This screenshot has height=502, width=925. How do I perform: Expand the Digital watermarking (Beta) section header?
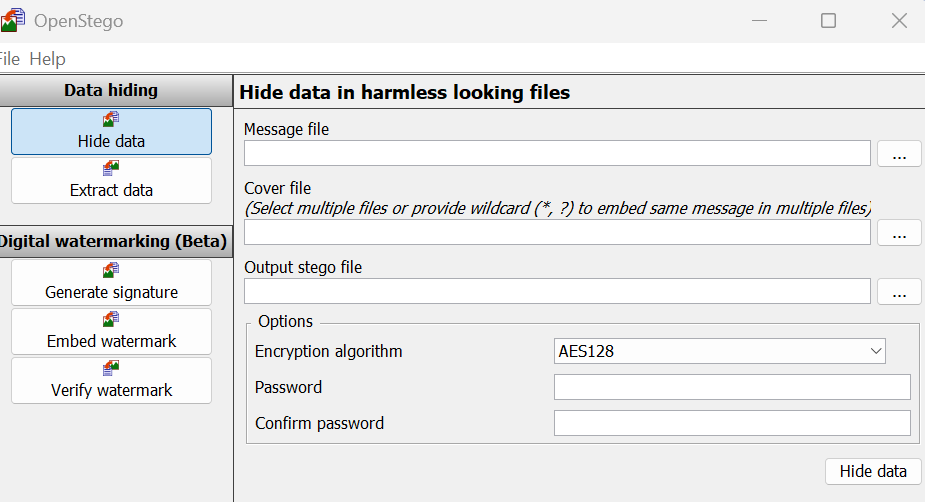click(114, 241)
